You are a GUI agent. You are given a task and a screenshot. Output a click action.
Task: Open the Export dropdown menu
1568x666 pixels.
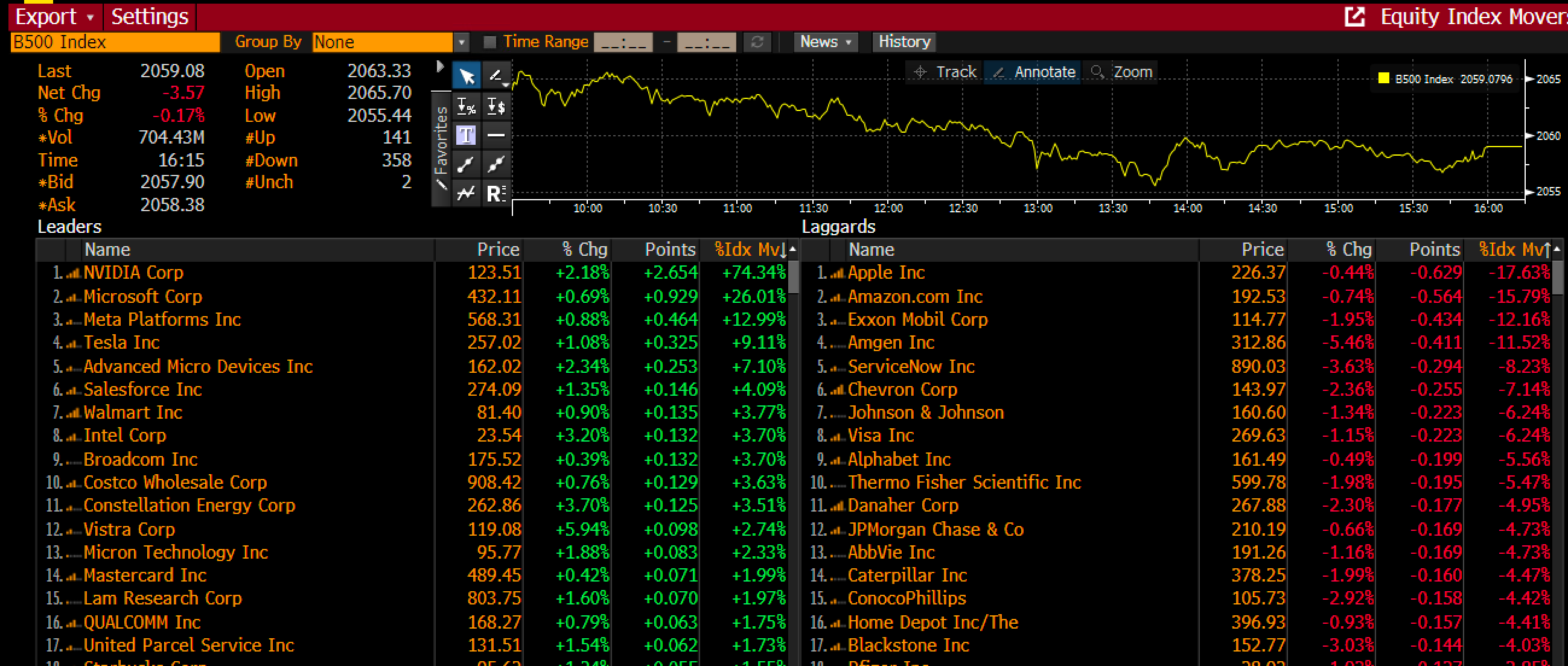point(54,16)
